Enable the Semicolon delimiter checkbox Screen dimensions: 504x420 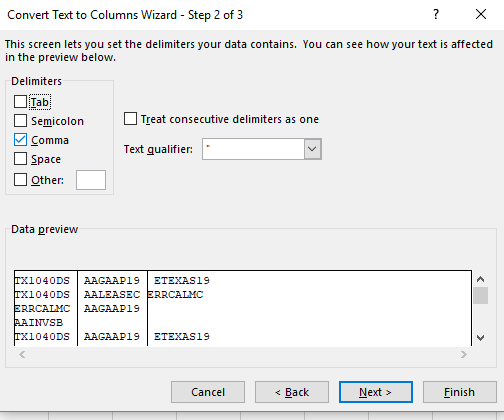(20, 121)
